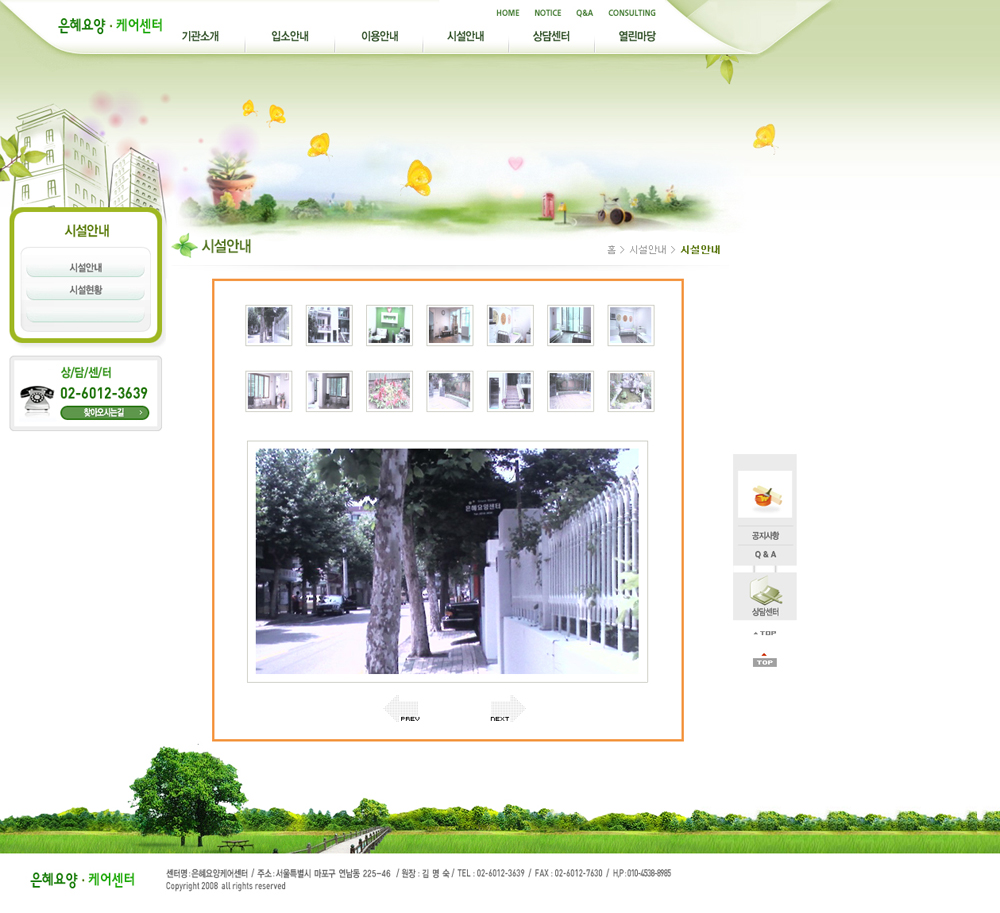The width and height of the screenshot is (1000, 913).
Task: Click the gray TOP button with red arrow
Action: point(764,661)
